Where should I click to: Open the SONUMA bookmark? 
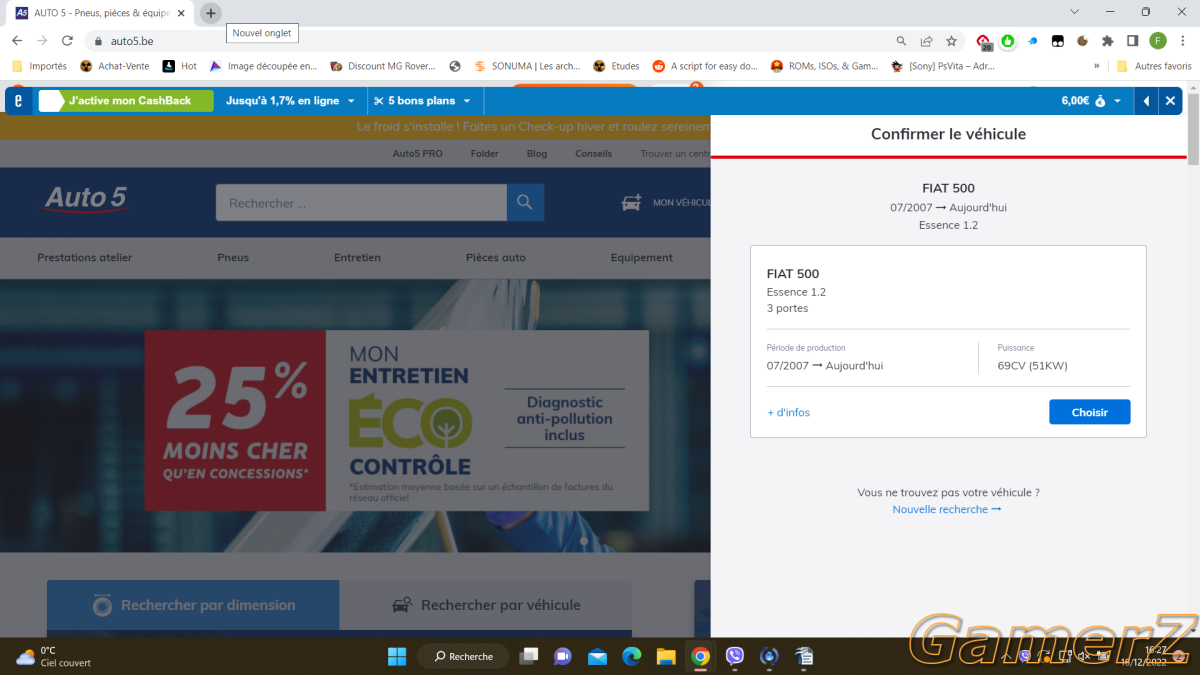(x=527, y=66)
